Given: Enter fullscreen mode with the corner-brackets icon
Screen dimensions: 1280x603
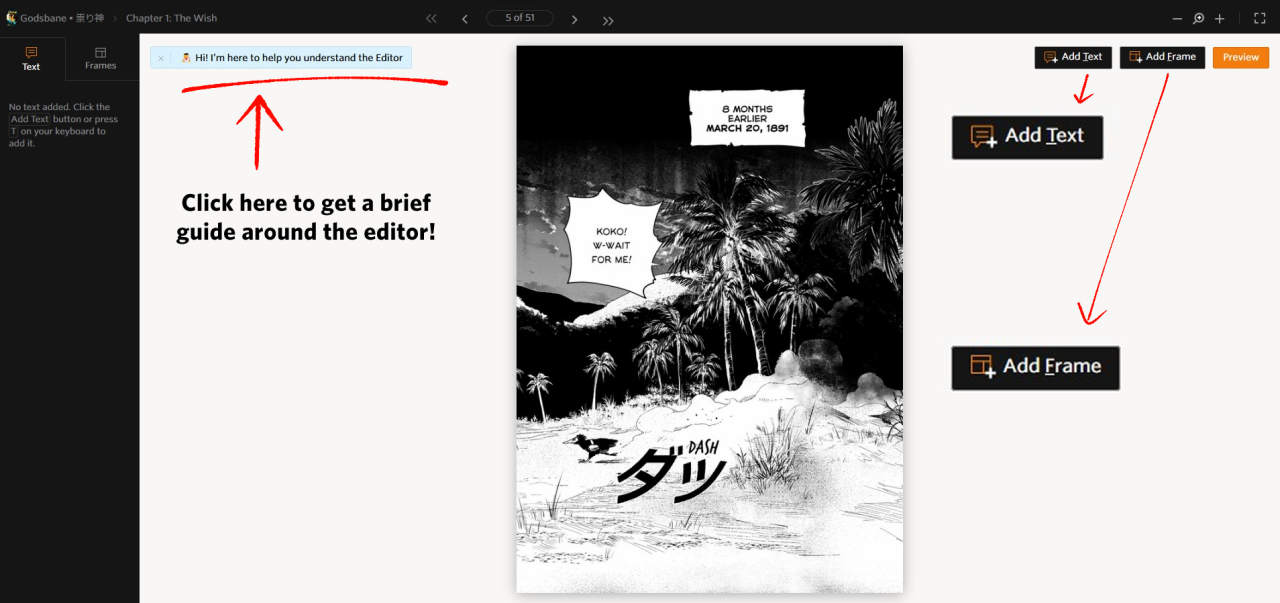Looking at the screenshot, I should coord(1260,19).
